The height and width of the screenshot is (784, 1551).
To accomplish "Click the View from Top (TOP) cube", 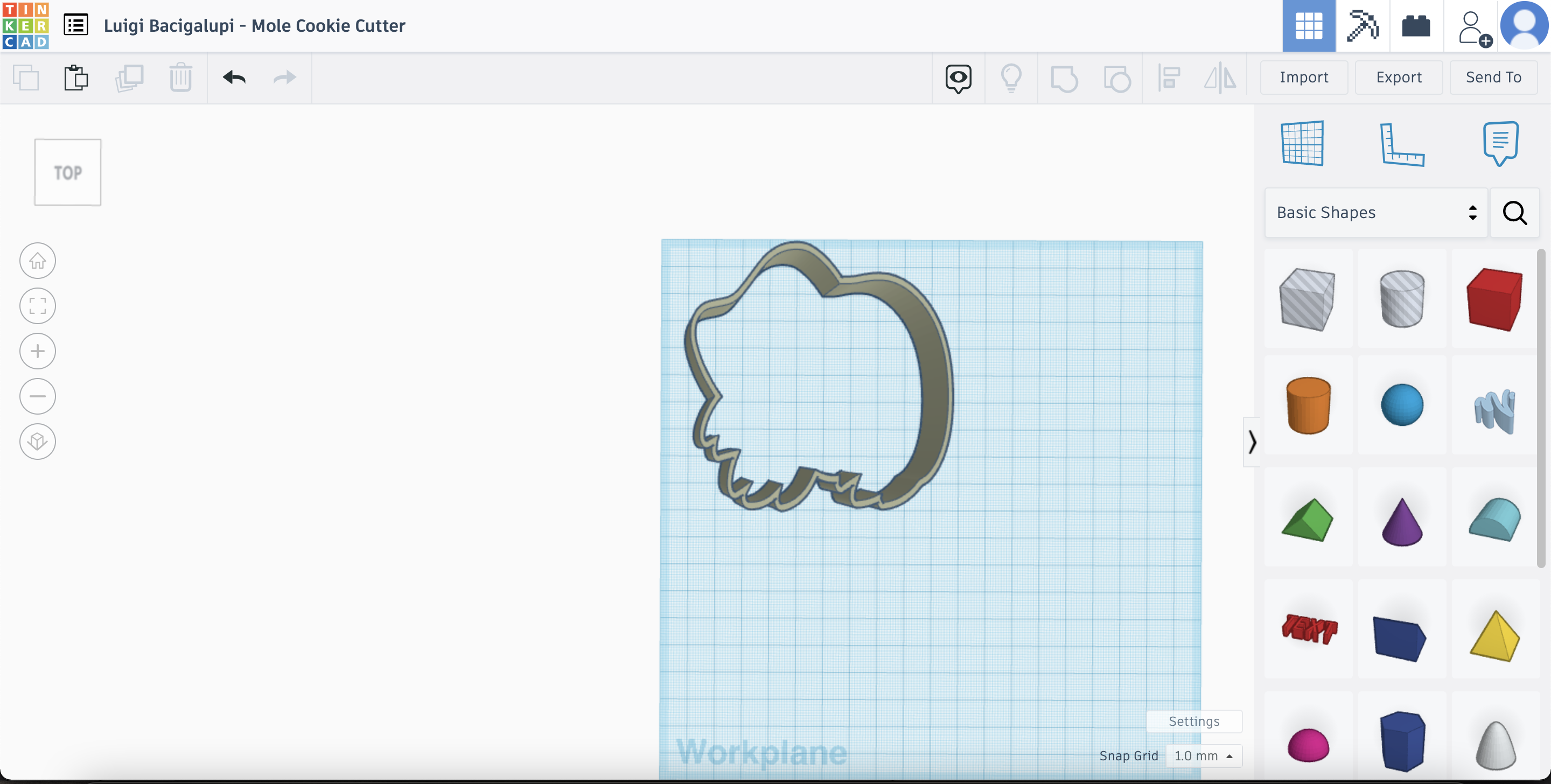I will (x=67, y=172).
